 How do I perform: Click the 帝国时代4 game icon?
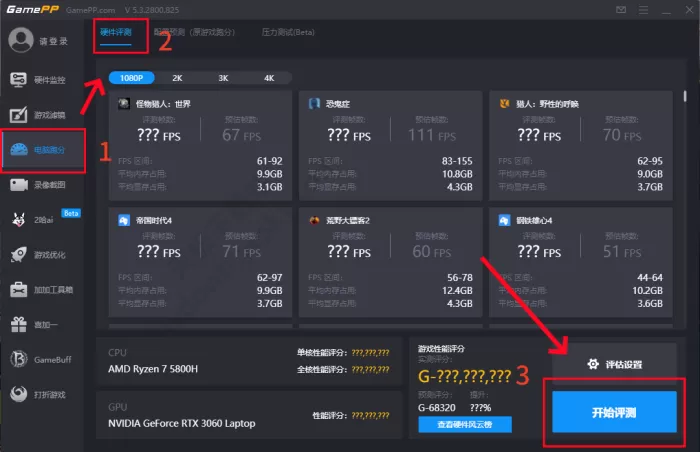pos(124,220)
